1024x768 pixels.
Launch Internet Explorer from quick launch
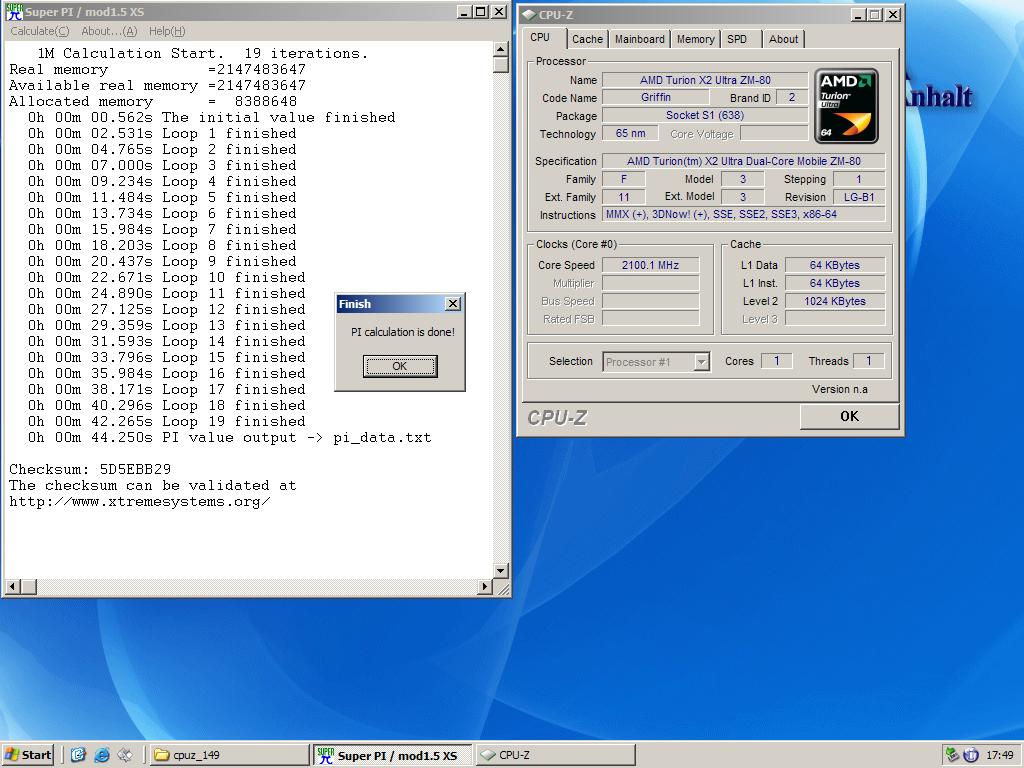tap(102, 755)
